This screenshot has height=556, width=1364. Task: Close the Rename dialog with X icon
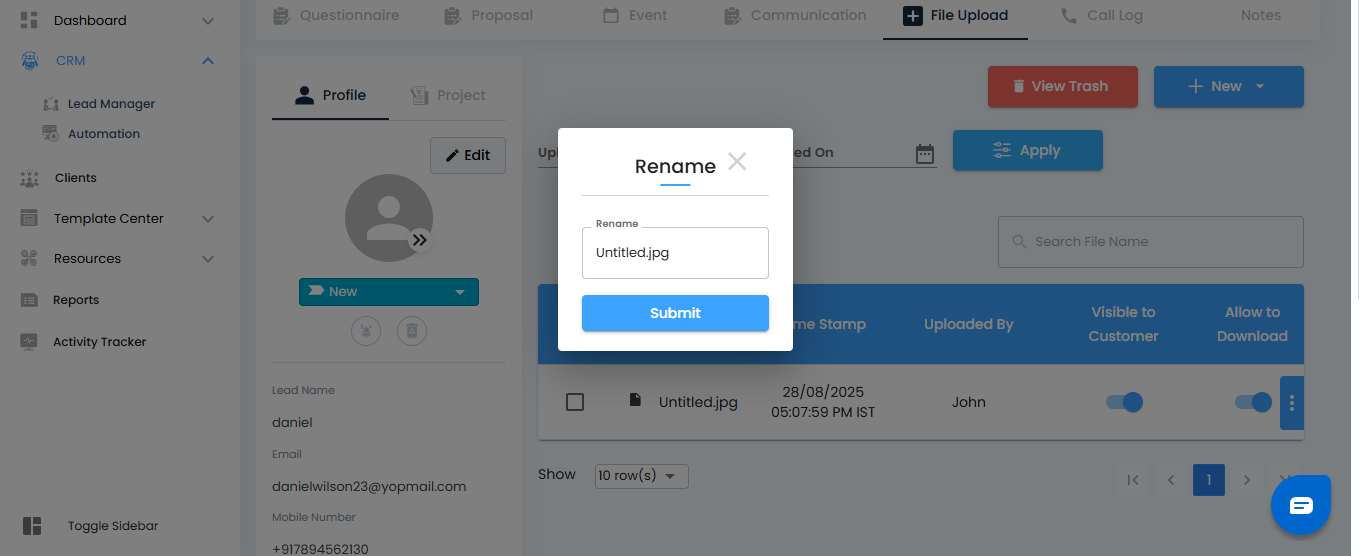737,161
